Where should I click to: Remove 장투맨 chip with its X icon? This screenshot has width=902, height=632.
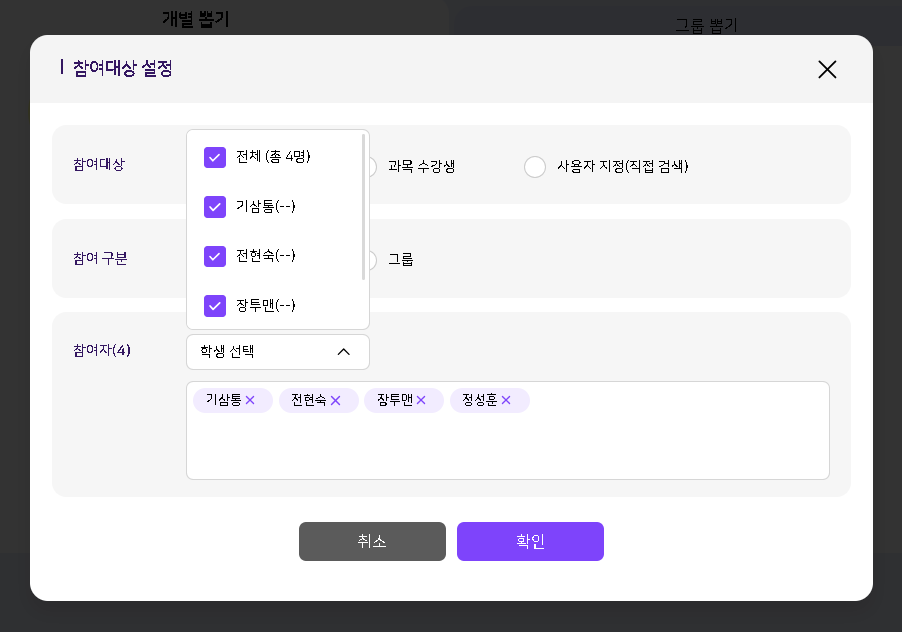[x=421, y=400]
